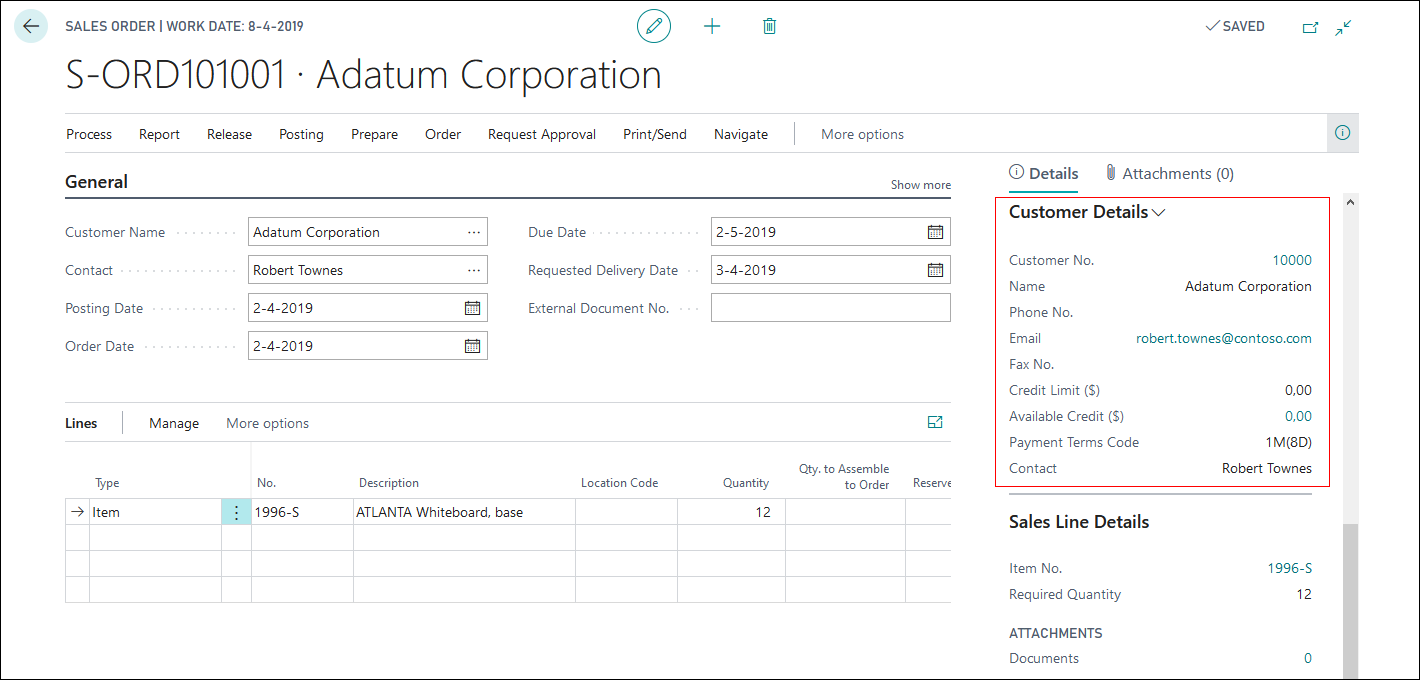Click the FactBox scrollbar up arrow
This screenshot has height=680, width=1420.
[1350, 202]
